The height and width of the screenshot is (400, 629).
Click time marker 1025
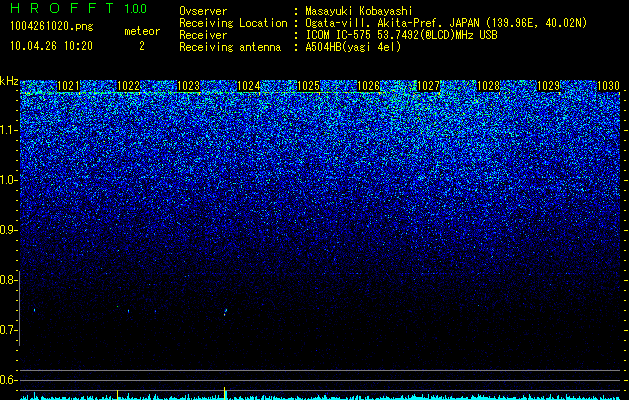[x=308, y=86]
